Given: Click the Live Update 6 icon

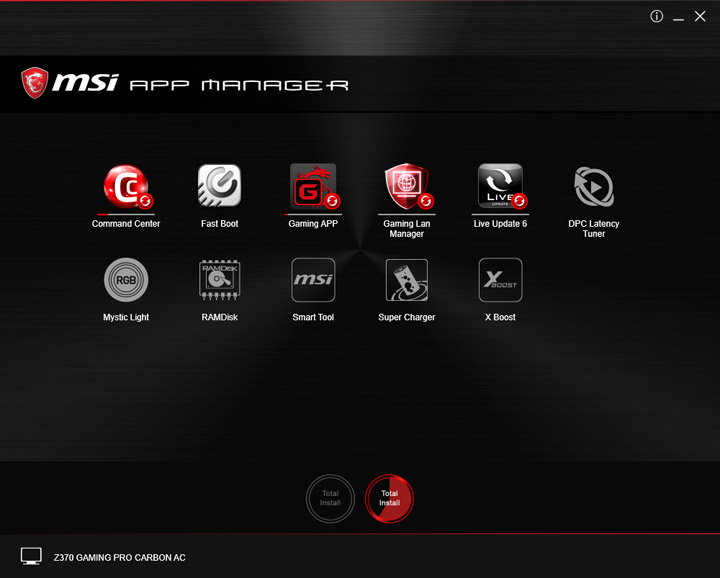Looking at the screenshot, I should point(500,185).
